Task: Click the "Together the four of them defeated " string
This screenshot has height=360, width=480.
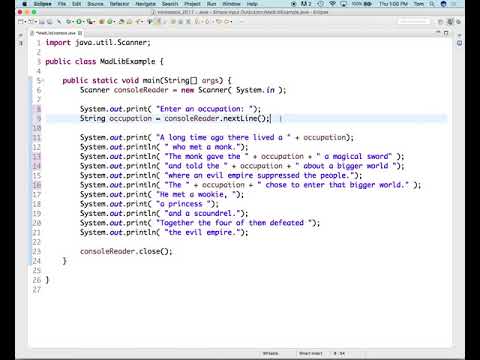Action: [234, 223]
